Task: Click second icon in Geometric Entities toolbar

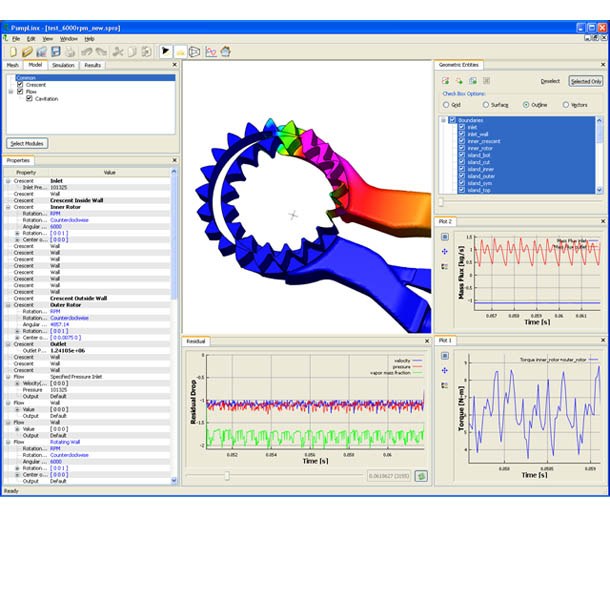Action: point(459,81)
